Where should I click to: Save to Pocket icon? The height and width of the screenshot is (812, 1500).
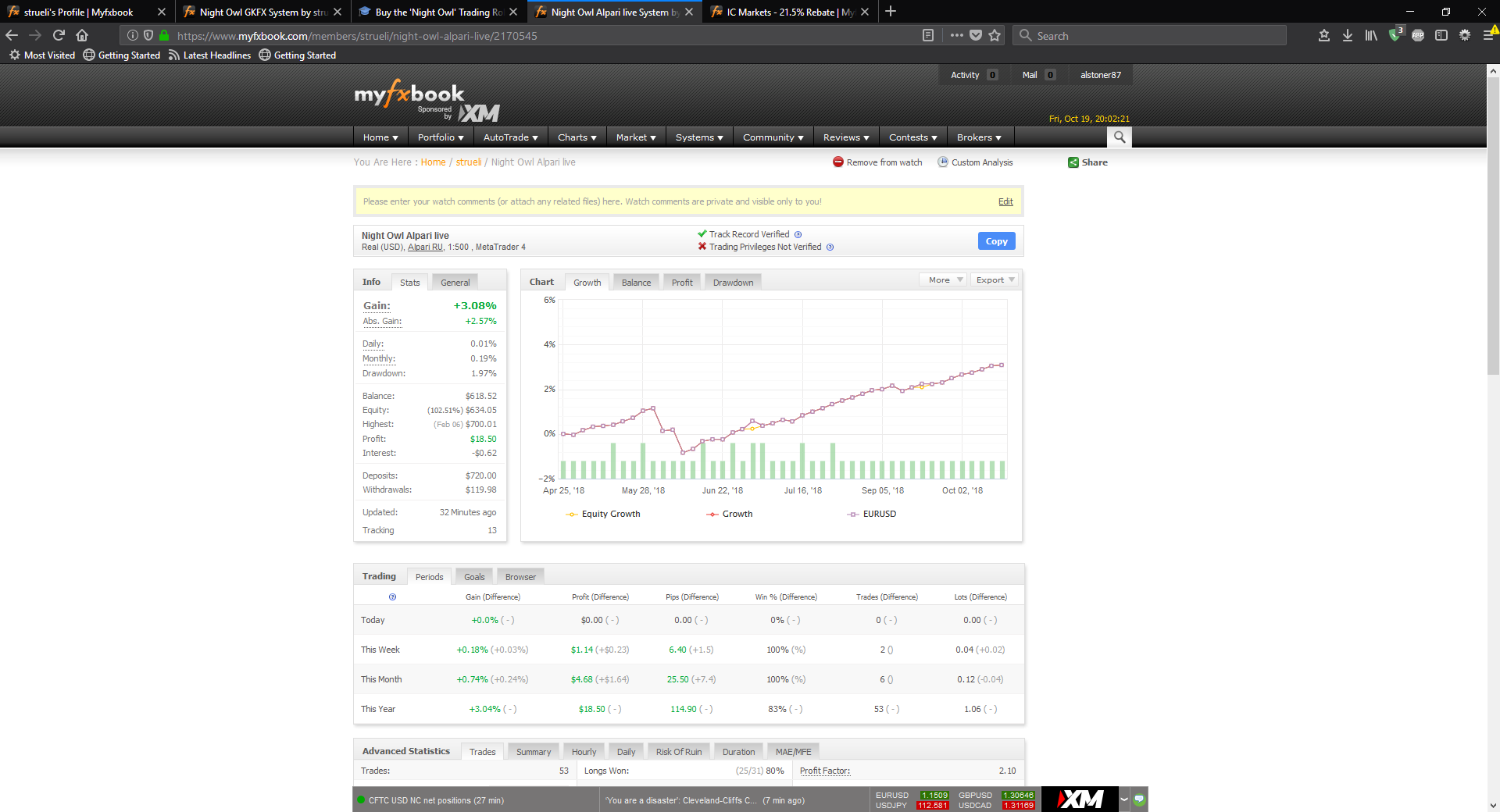point(976,35)
